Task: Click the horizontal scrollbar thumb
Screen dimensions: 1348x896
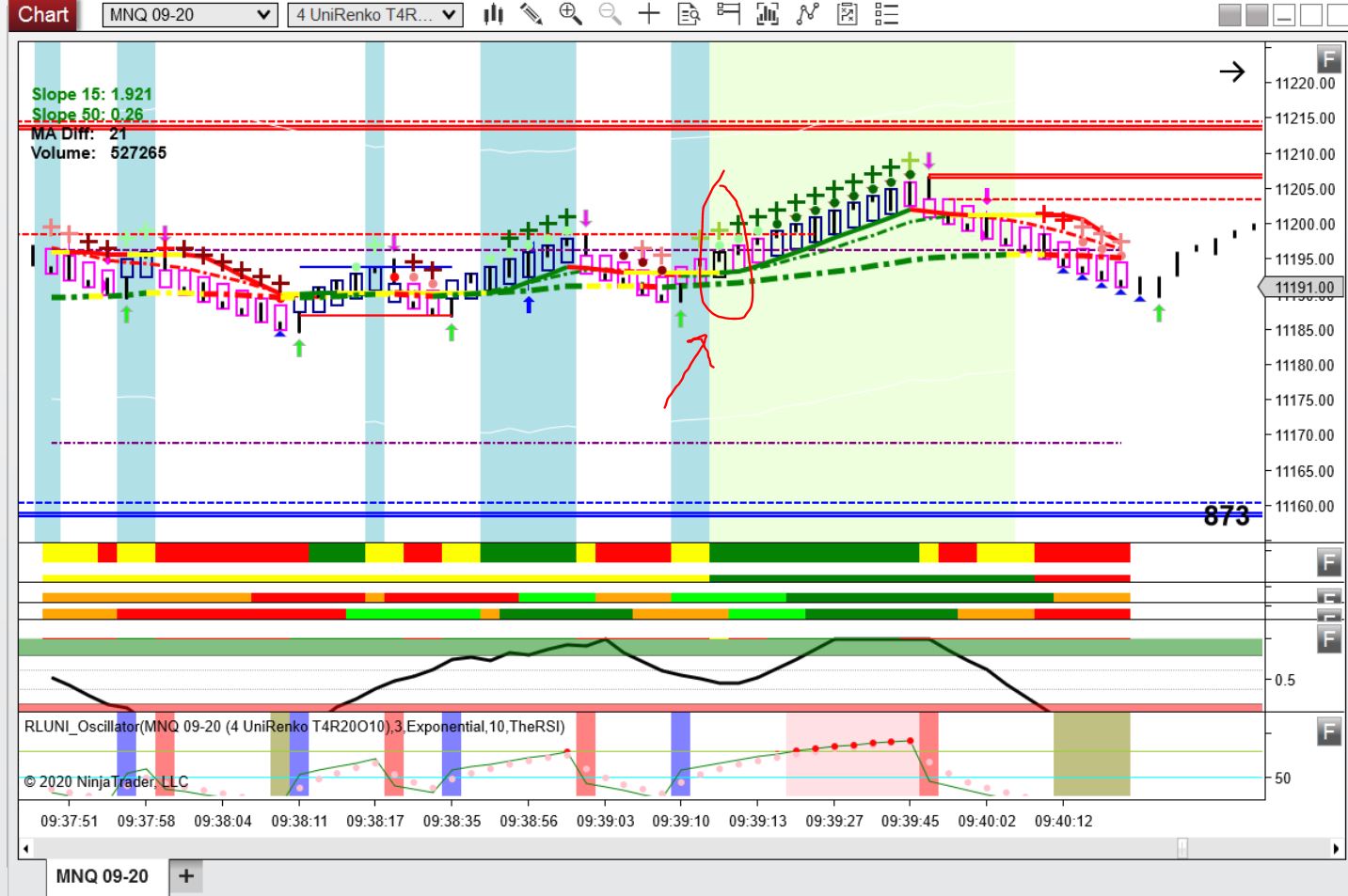Action: click(1182, 848)
